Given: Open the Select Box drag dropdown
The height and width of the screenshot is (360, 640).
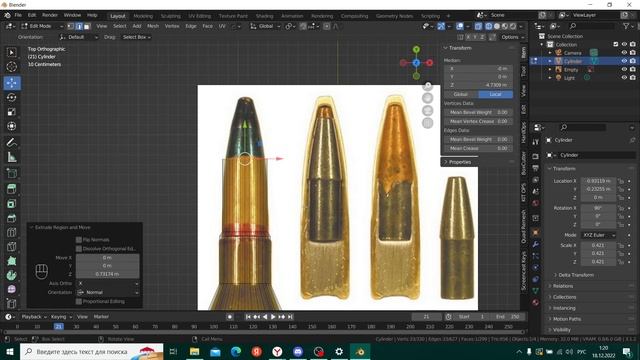Looking at the screenshot, I should point(136,37).
